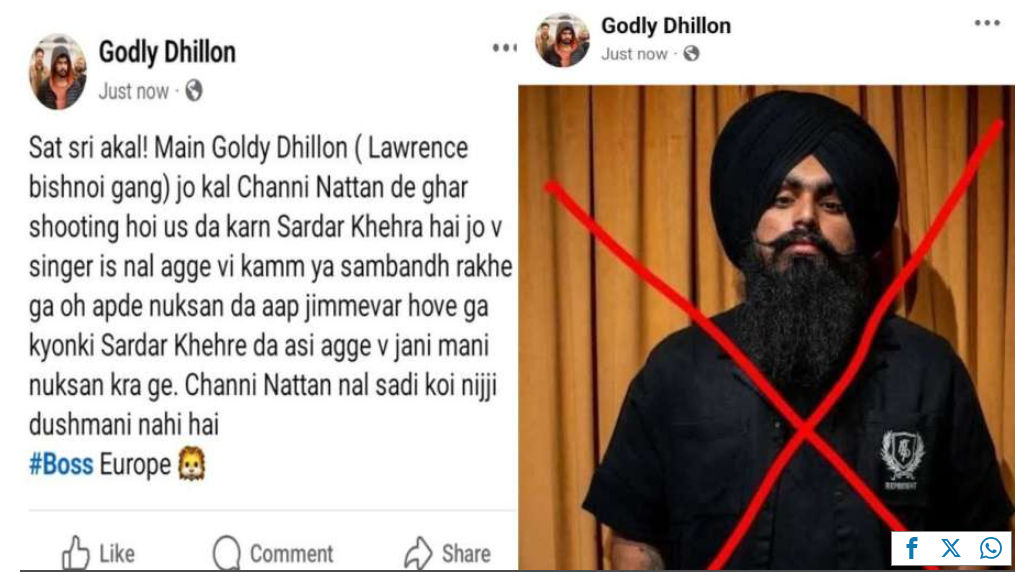Click the public globe icon on right post
Screen dimensions: 1022x572
click(x=692, y=53)
